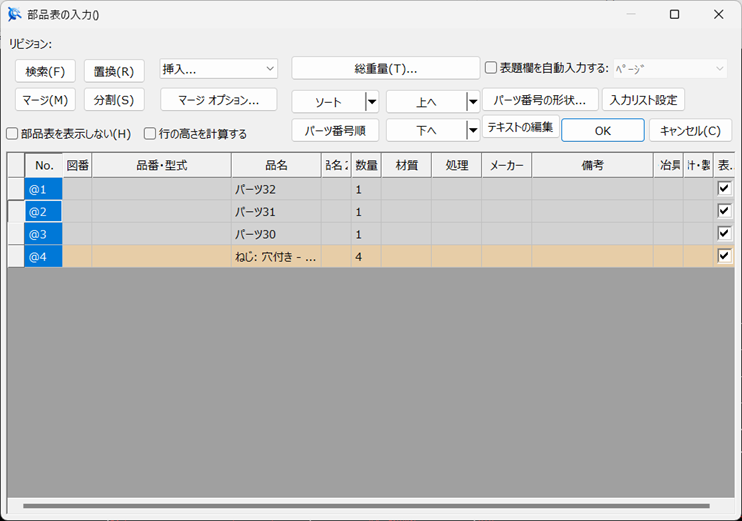This screenshot has width=742, height=521.
Task: Maximize the 部品表の入力 window
Action: pyautogui.click(x=674, y=15)
